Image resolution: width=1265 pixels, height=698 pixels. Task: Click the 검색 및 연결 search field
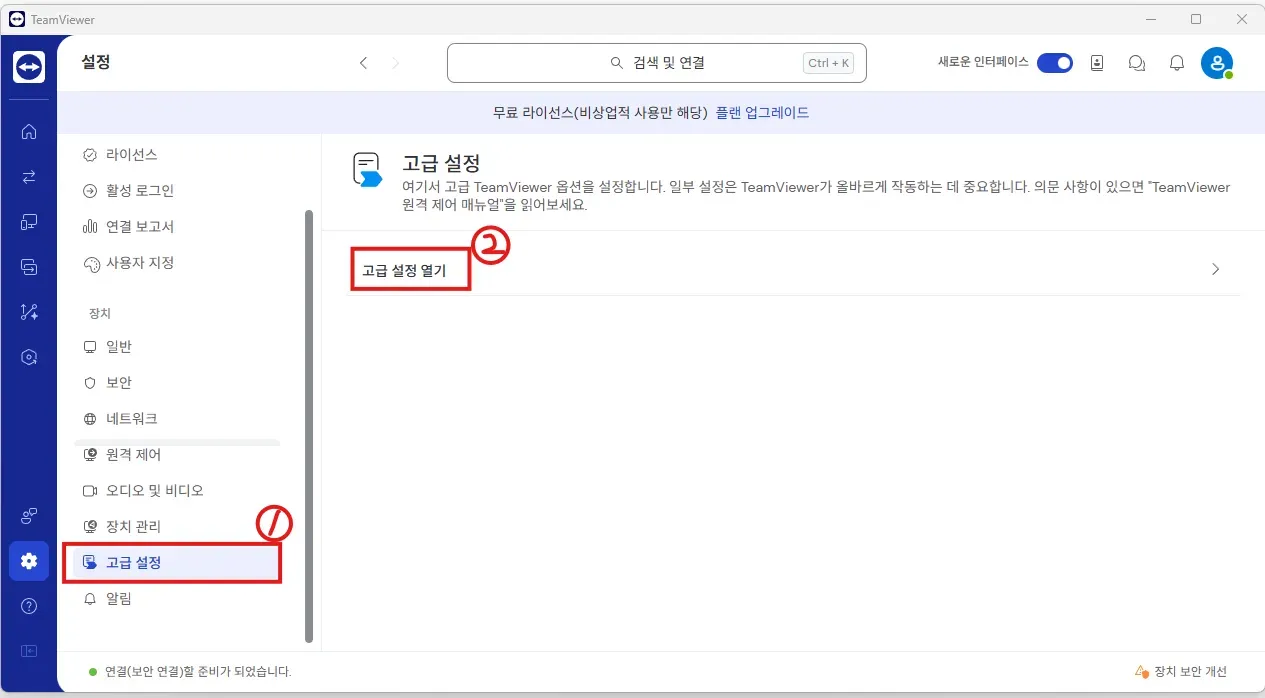657,63
